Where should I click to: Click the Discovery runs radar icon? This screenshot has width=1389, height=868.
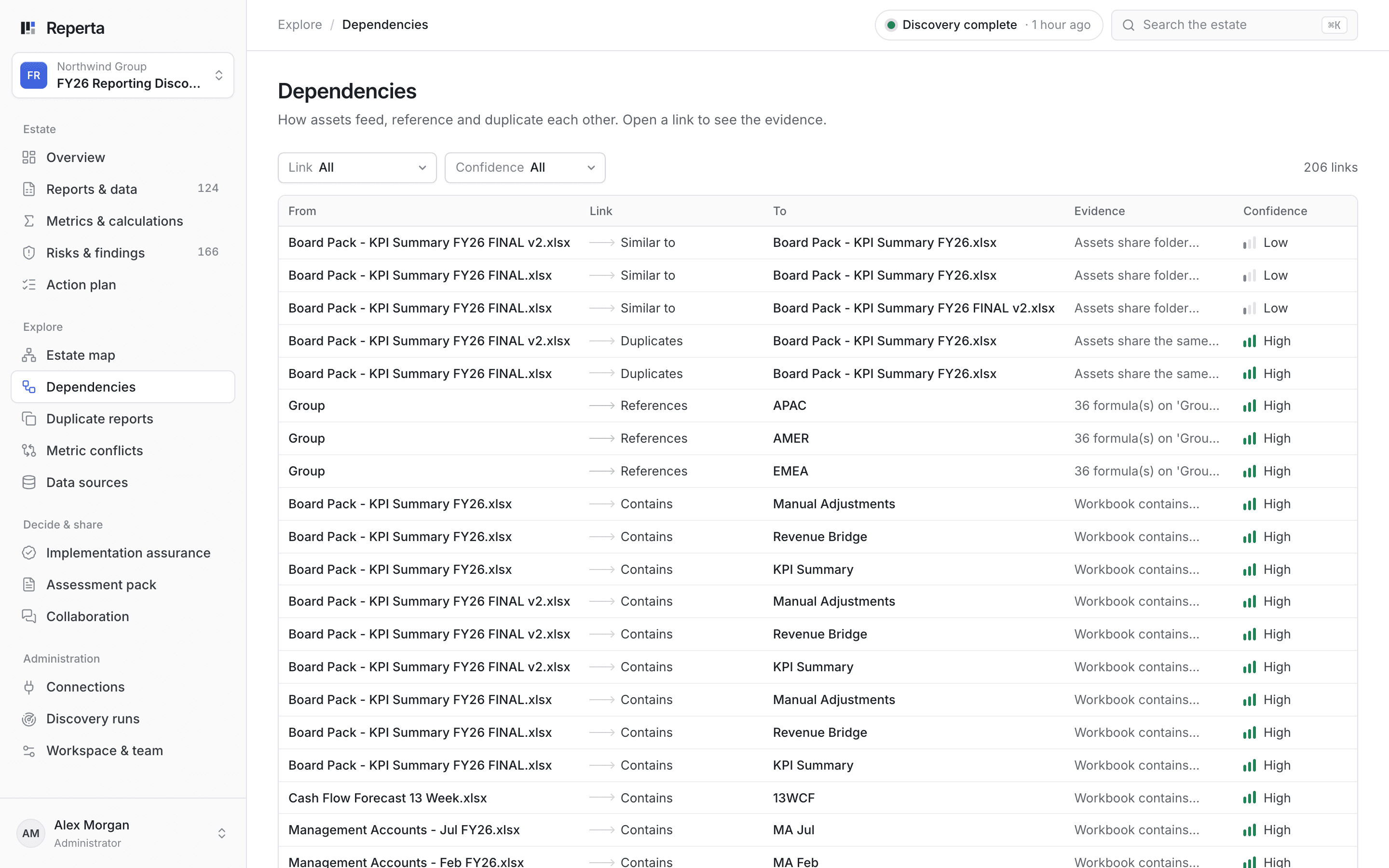[29, 719]
